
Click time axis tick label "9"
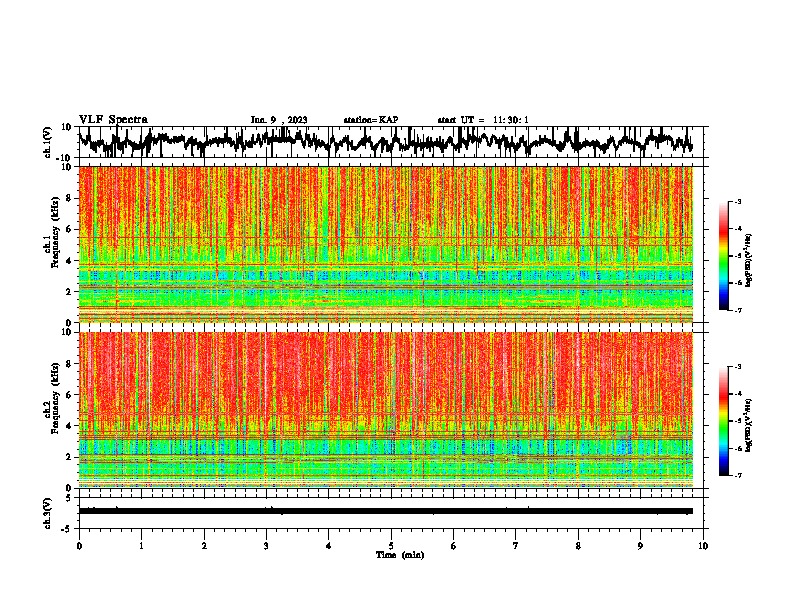click(640, 546)
